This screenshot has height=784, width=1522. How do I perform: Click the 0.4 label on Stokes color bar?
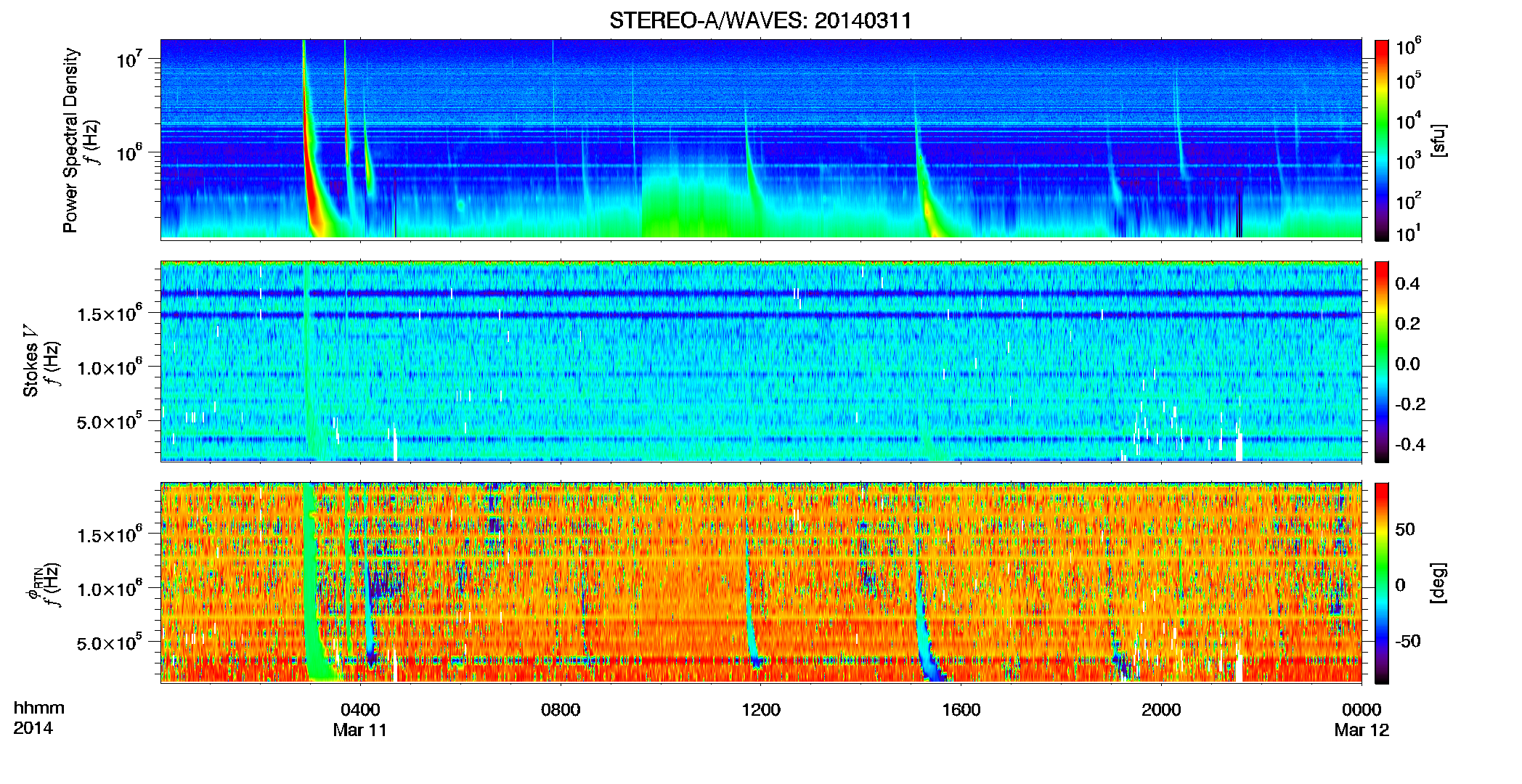[1407, 283]
